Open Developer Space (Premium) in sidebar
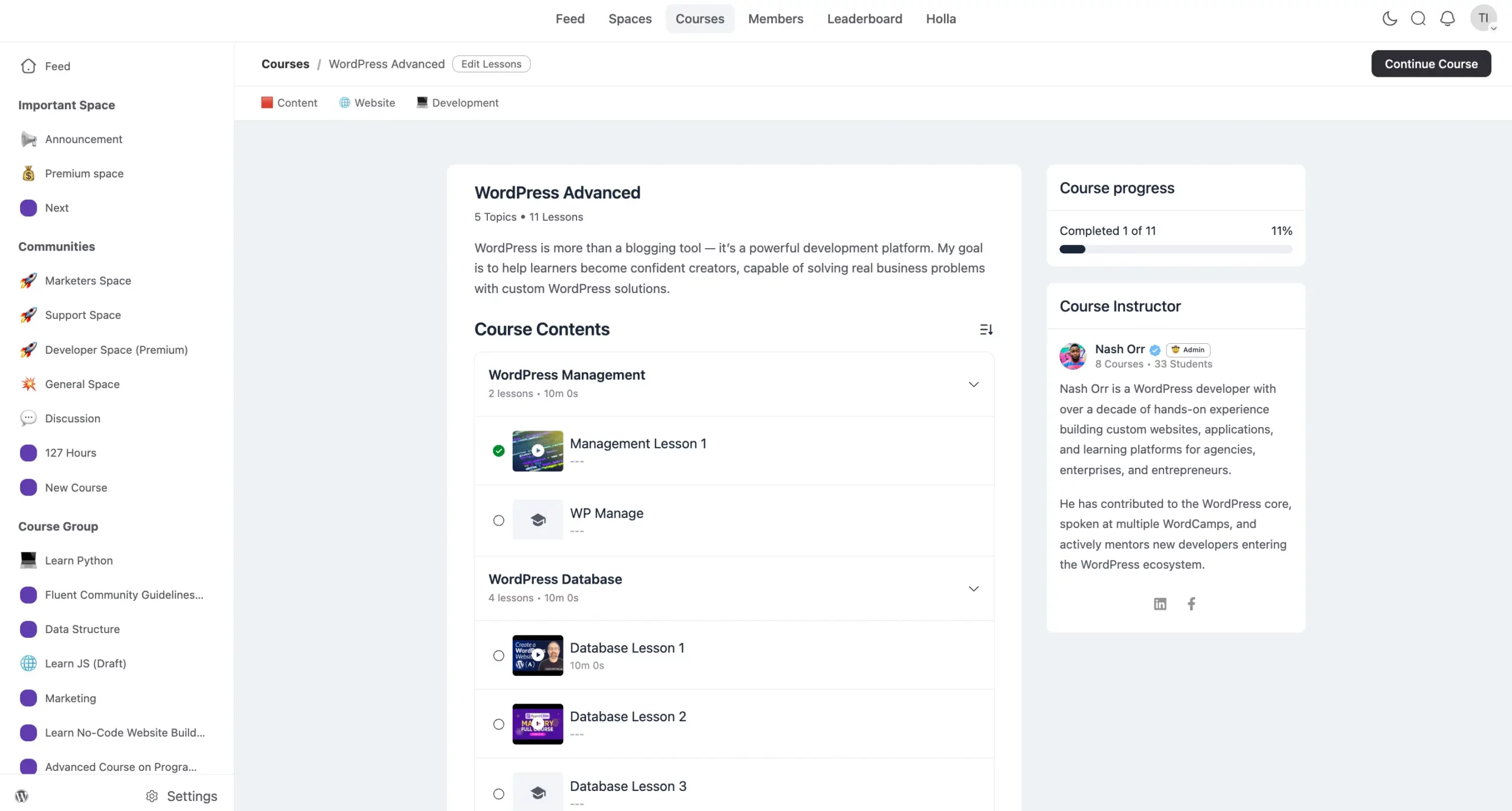 (x=116, y=350)
